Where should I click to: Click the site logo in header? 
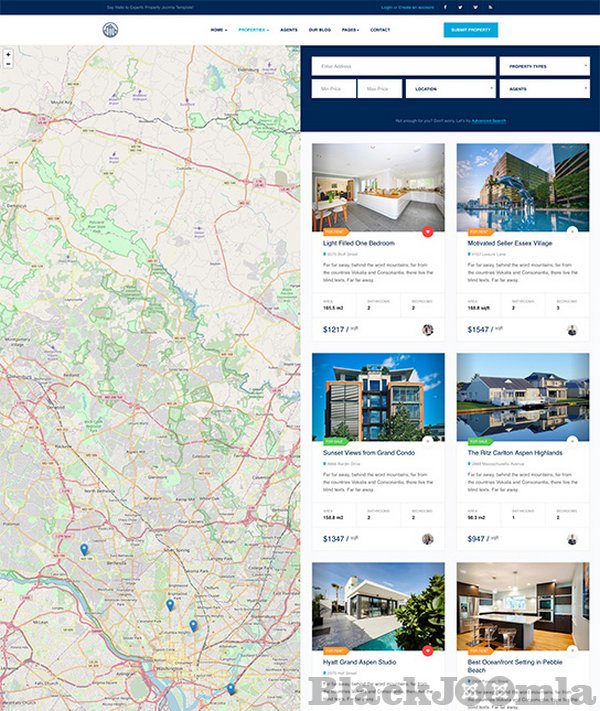tap(110, 30)
